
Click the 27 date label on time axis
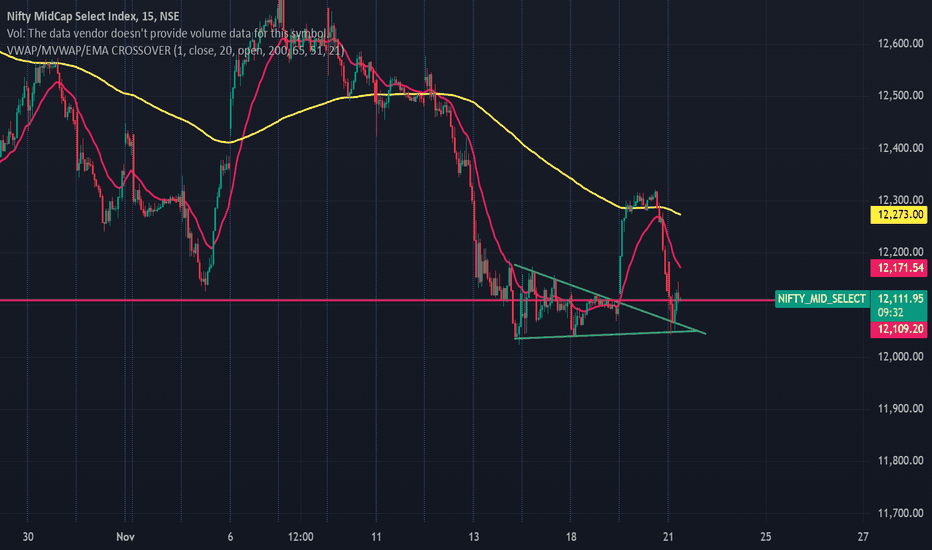click(x=863, y=537)
